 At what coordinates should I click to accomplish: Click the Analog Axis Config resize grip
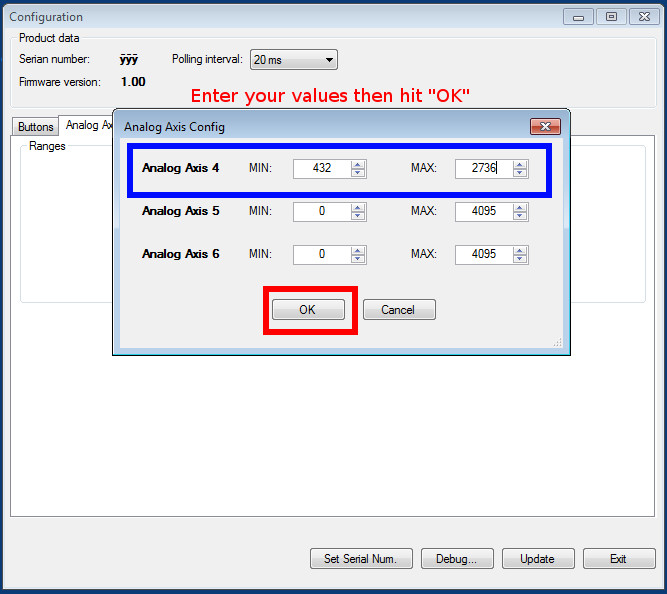558,343
